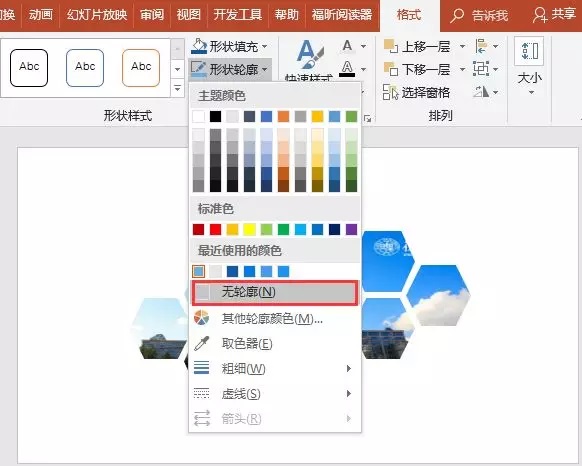
Task: Click the Rotate objects icon
Action: (x=481, y=91)
